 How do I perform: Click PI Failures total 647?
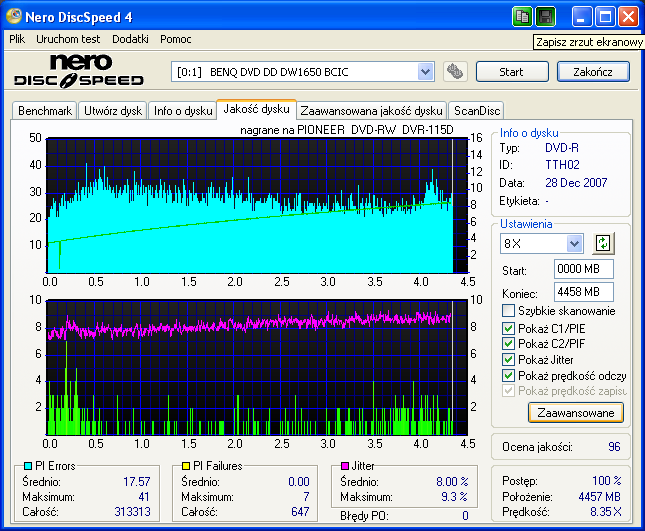tap(299, 512)
